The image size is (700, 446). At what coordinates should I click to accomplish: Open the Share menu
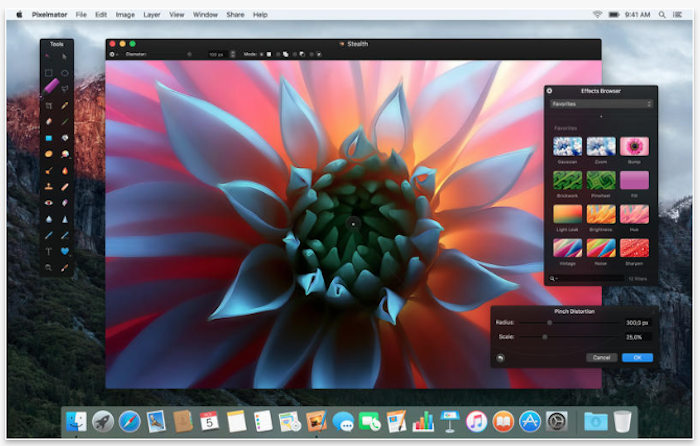(235, 15)
